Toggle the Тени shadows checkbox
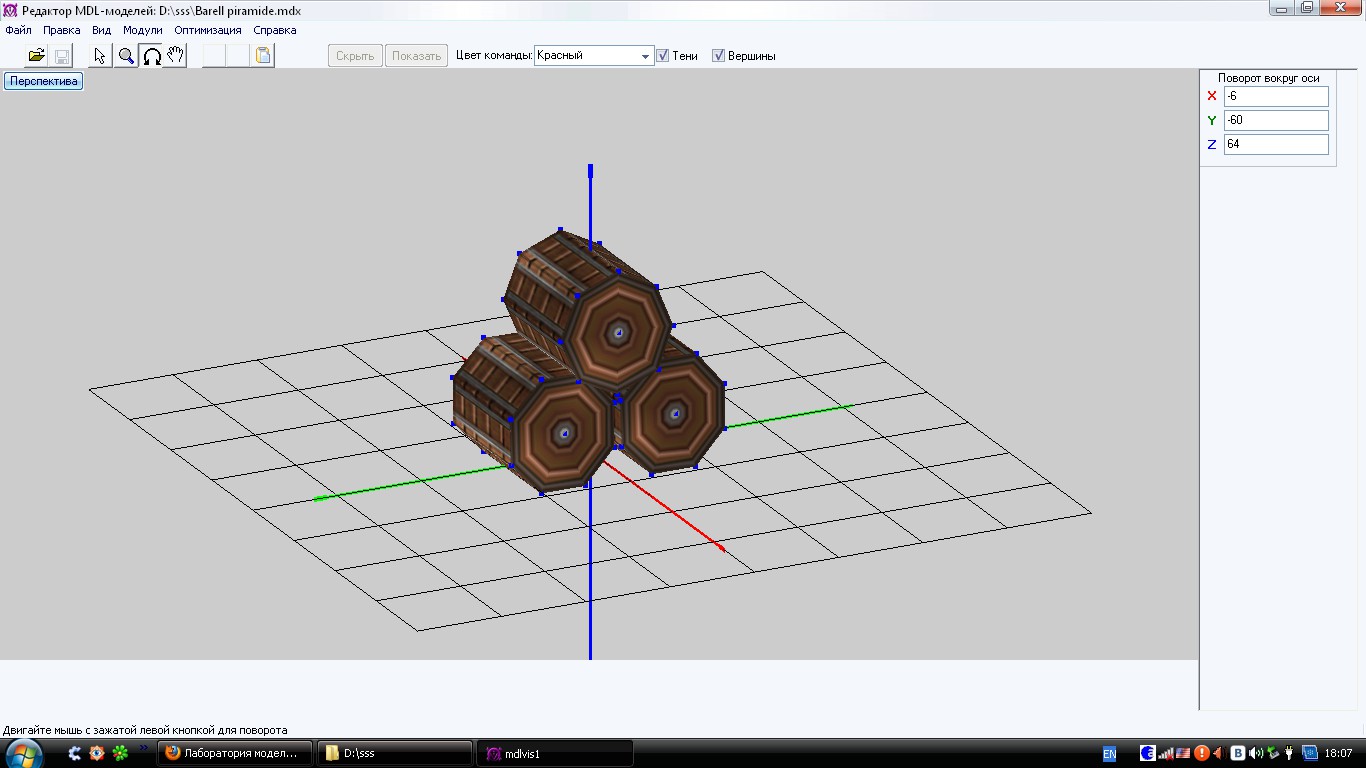The height and width of the screenshot is (768, 1366). point(662,56)
